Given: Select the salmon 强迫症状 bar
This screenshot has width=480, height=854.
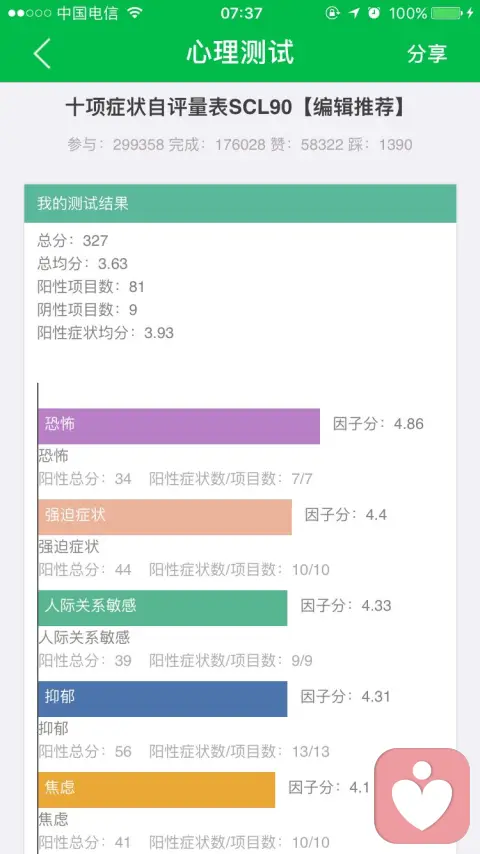Looking at the screenshot, I should [165, 517].
